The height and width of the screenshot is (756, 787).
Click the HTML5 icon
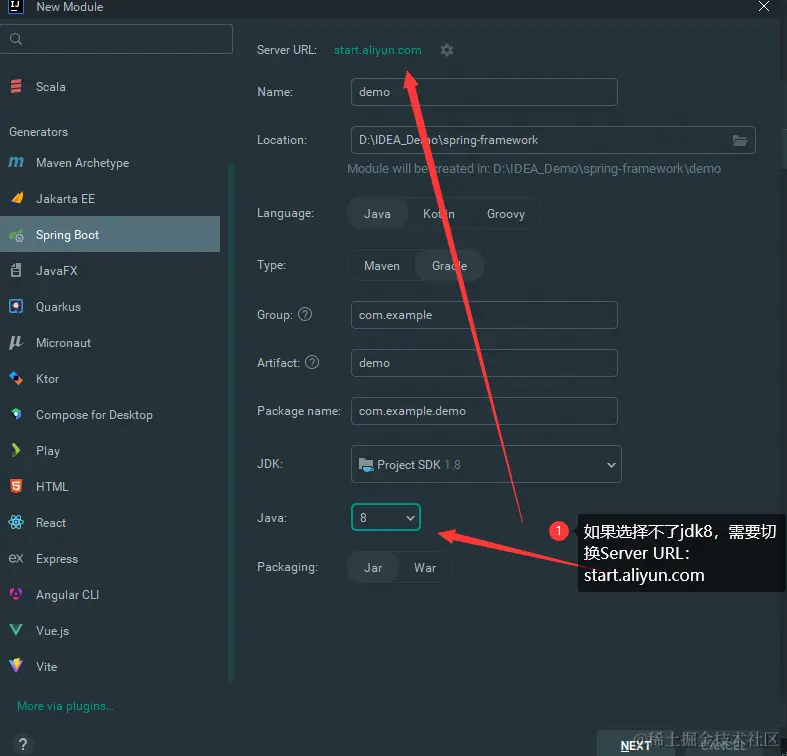(x=16, y=486)
